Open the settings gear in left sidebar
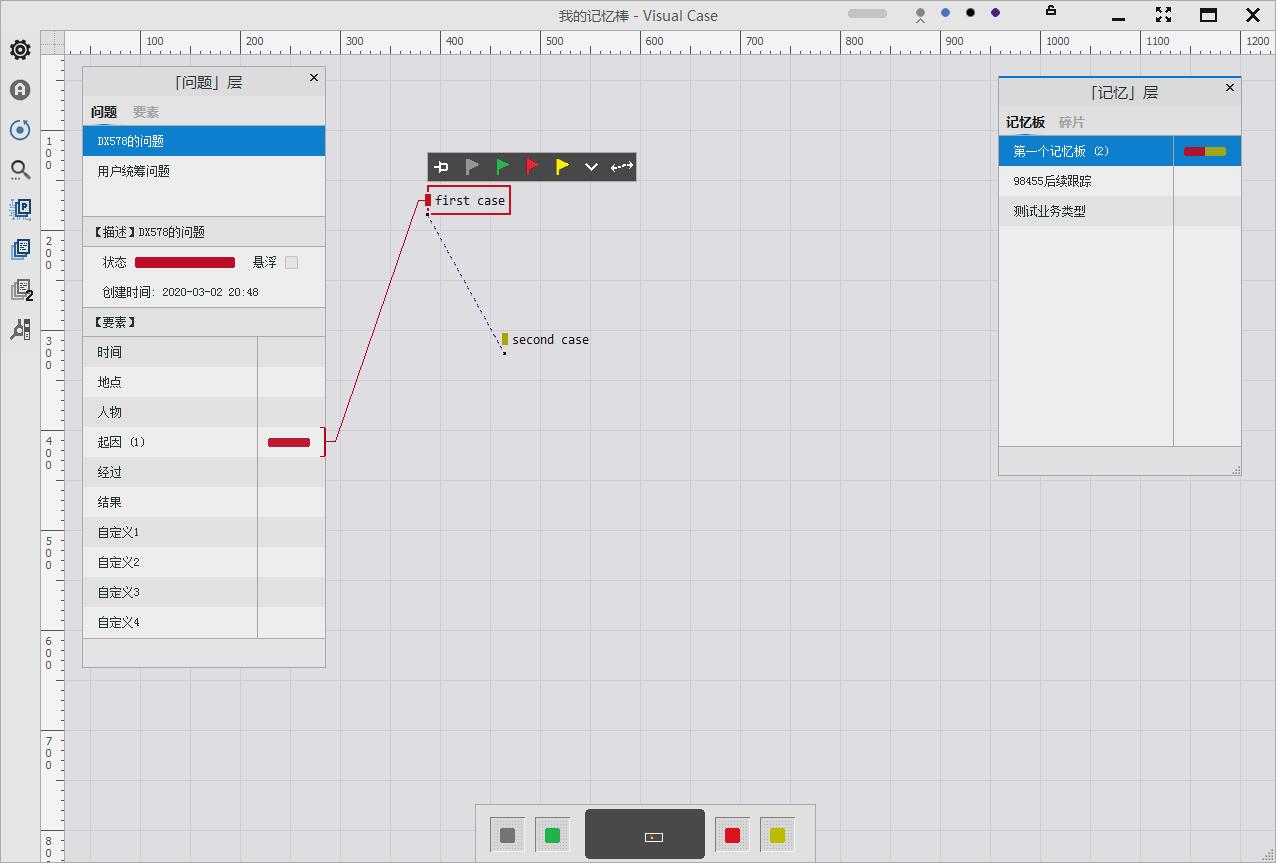 pyautogui.click(x=20, y=49)
